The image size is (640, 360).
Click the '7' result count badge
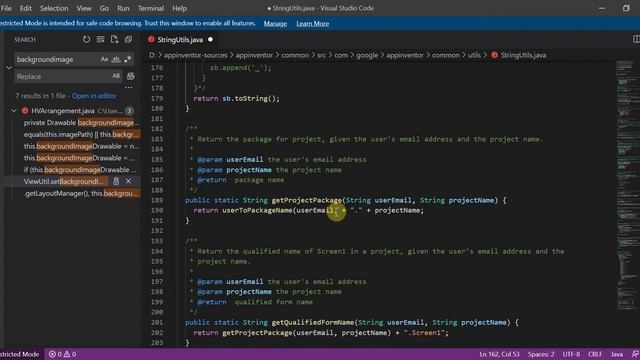[x=129, y=111]
